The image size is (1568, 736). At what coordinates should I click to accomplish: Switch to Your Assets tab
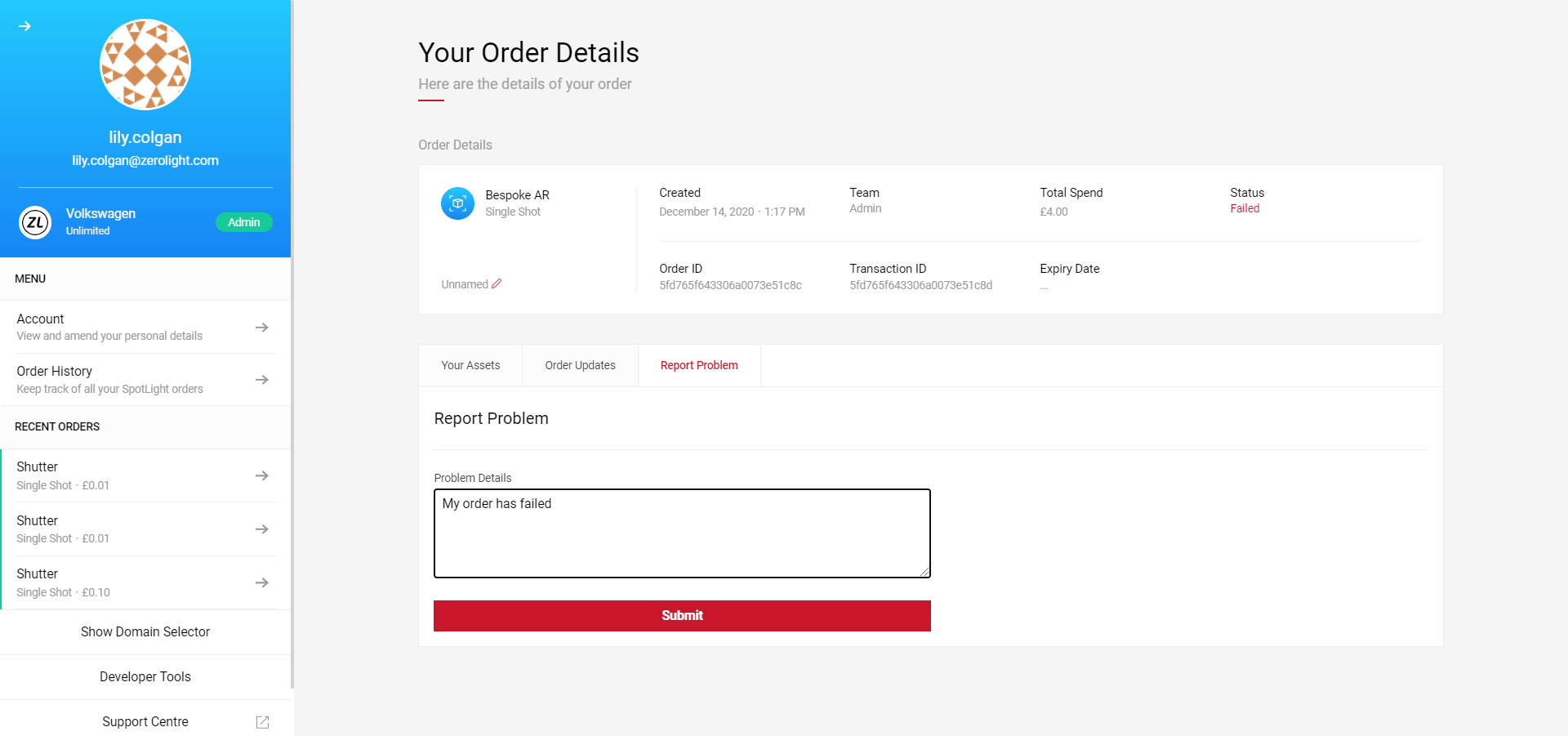pos(470,365)
